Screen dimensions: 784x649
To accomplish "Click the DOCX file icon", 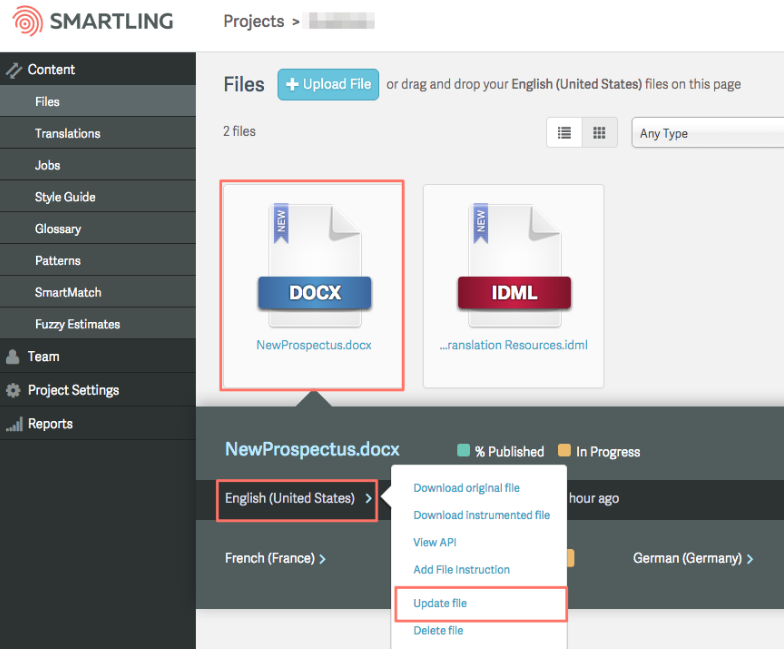I will (314, 265).
